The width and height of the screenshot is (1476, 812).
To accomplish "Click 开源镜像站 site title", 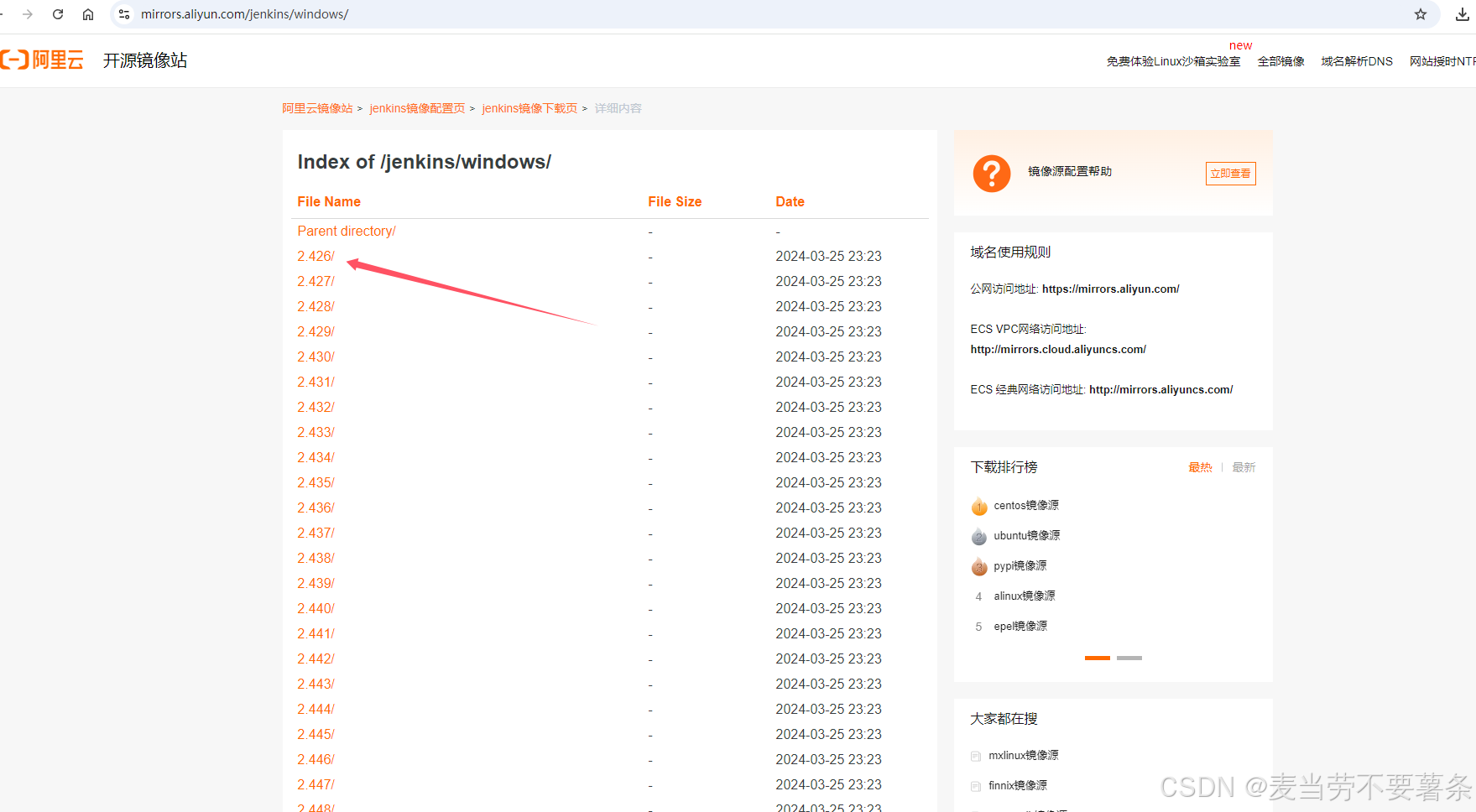I will coord(145,60).
